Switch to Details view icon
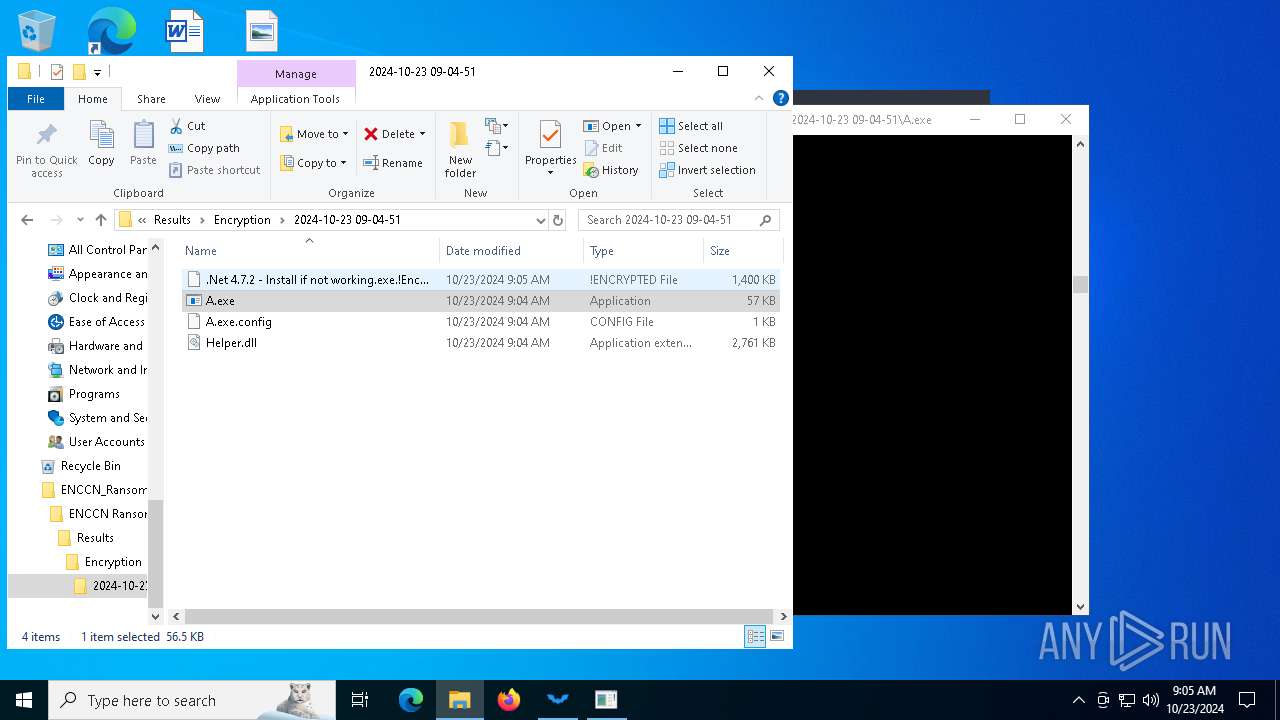This screenshot has width=1280, height=720. (755, 636)
